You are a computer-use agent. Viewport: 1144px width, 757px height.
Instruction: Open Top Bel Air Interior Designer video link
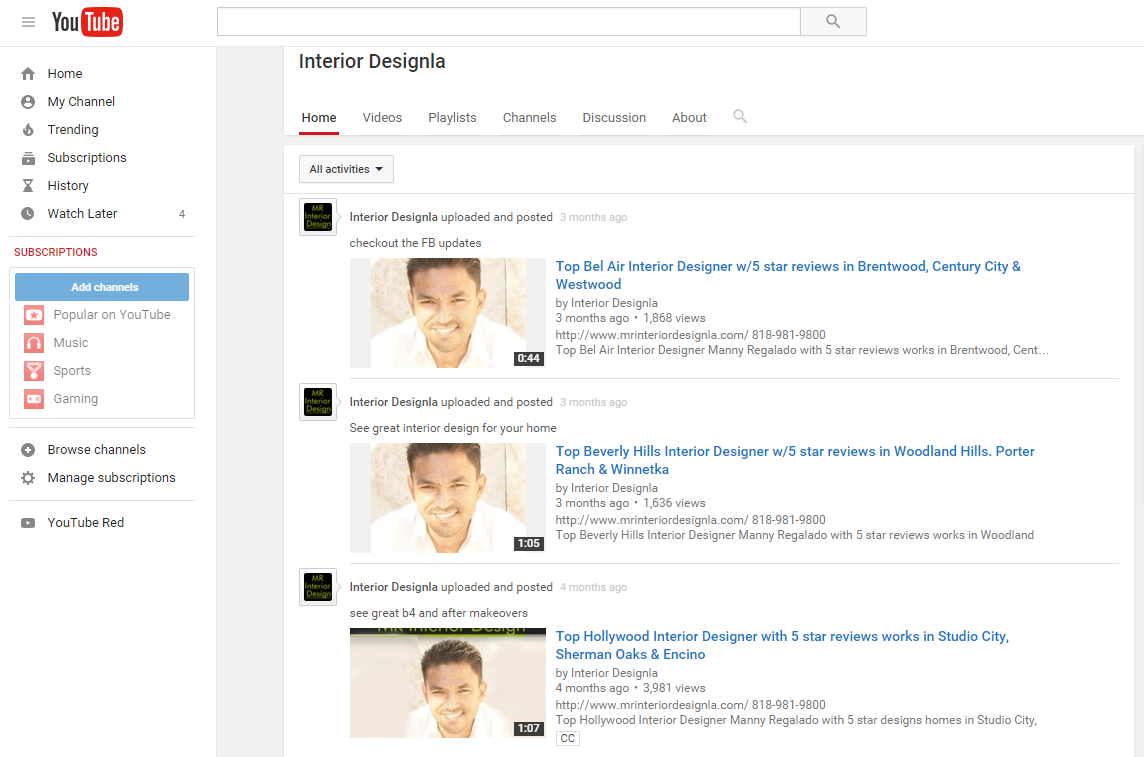pos(788,276)
